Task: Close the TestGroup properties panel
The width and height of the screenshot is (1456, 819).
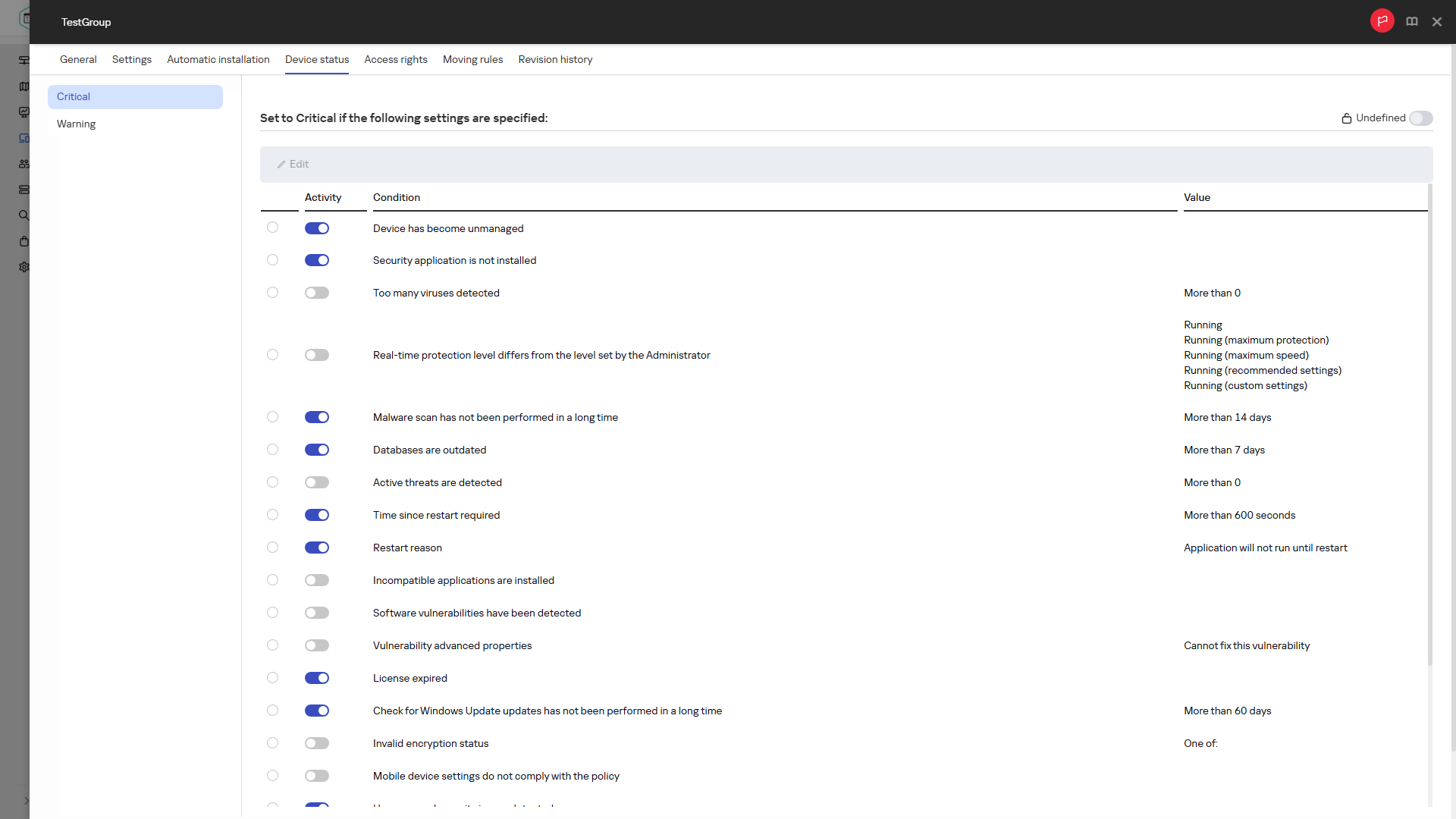Action: pyautogui.click(x=1437, y=22)
